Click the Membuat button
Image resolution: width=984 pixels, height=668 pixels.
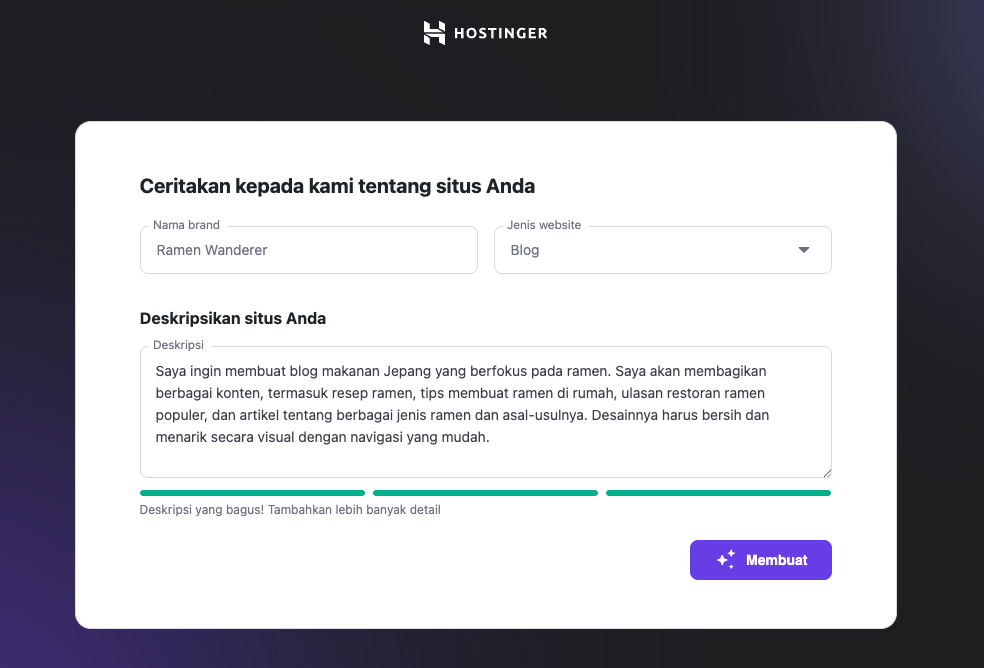point(760,559)
